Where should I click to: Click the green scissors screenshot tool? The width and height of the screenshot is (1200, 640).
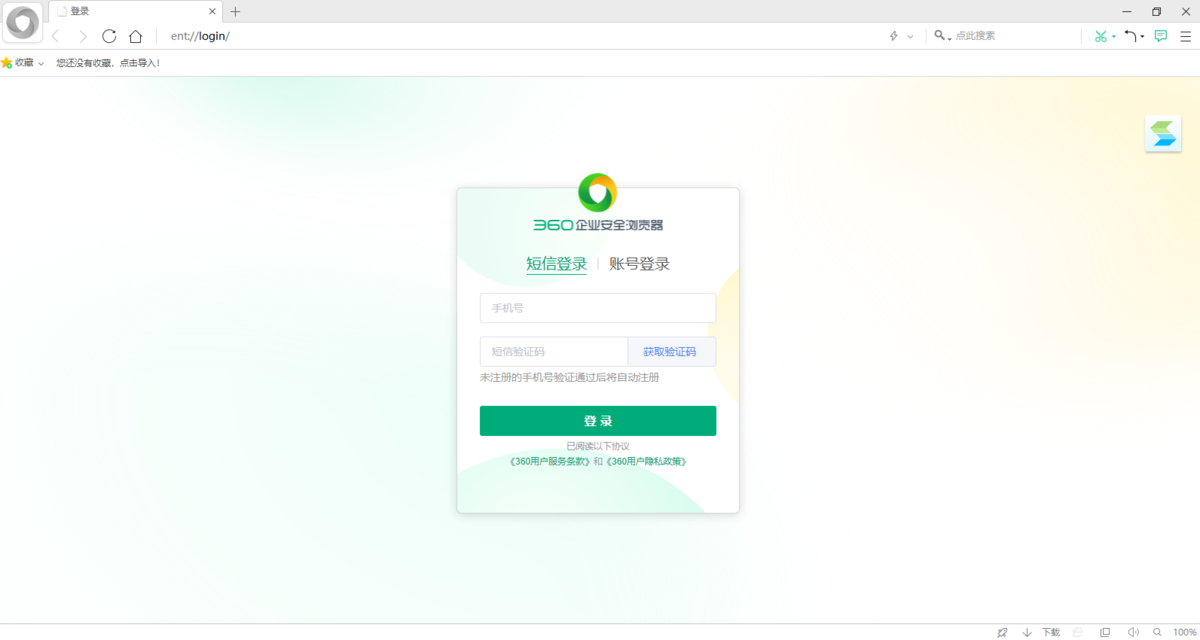1101,36
